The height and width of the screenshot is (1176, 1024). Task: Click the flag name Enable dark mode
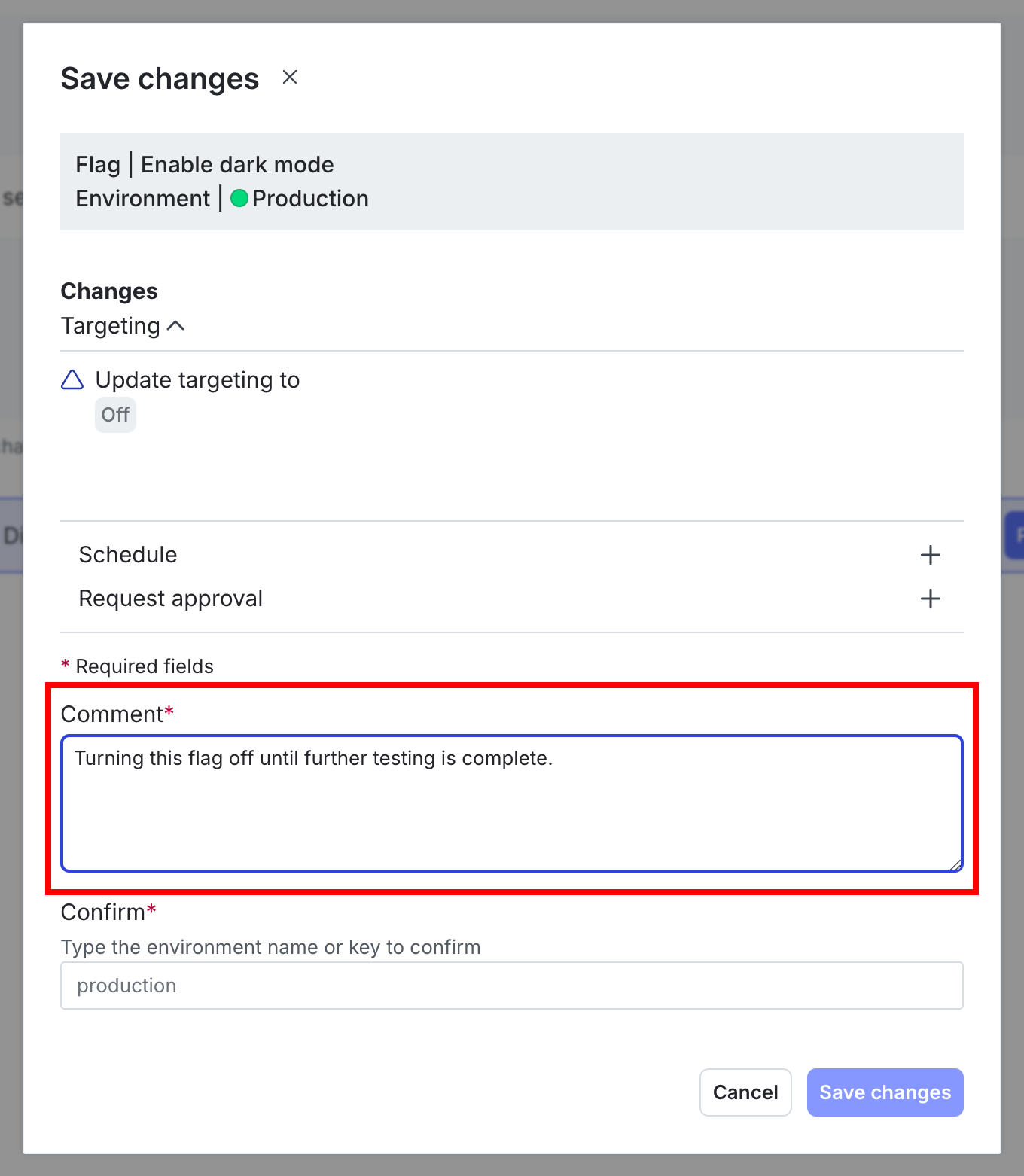[238, 164]
